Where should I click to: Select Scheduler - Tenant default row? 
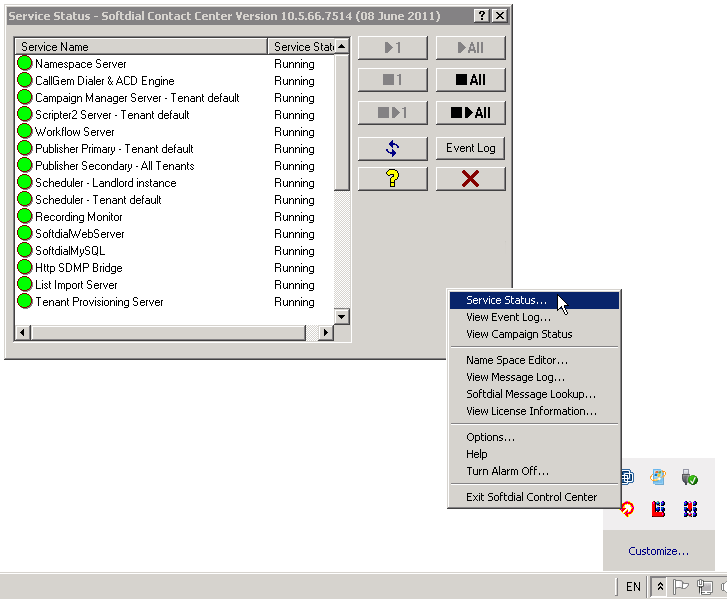tap(175, 200)
